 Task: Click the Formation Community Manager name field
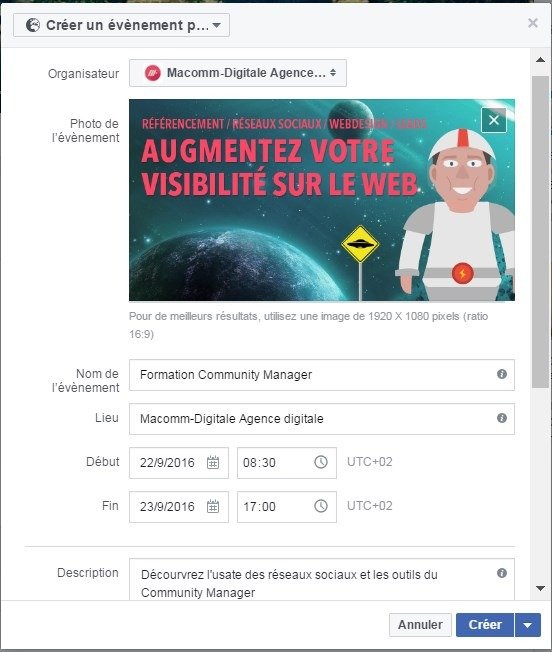pyautogui.click(x=322, y=375)
